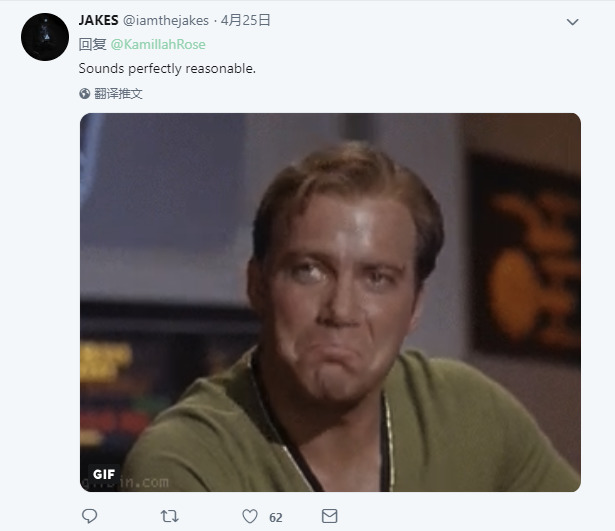
Task: Play the GIF of the man in green
Action: [330, 302]
